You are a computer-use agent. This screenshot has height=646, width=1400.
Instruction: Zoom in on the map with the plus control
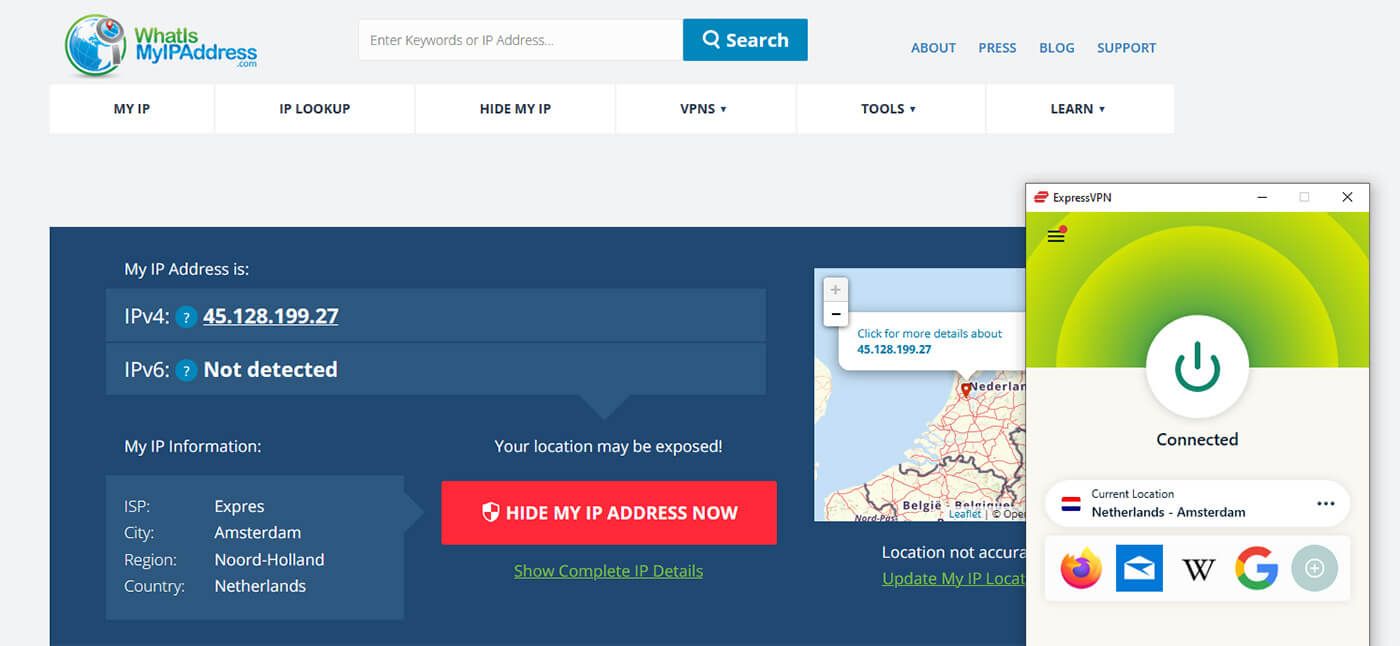(x=835, y=290)
